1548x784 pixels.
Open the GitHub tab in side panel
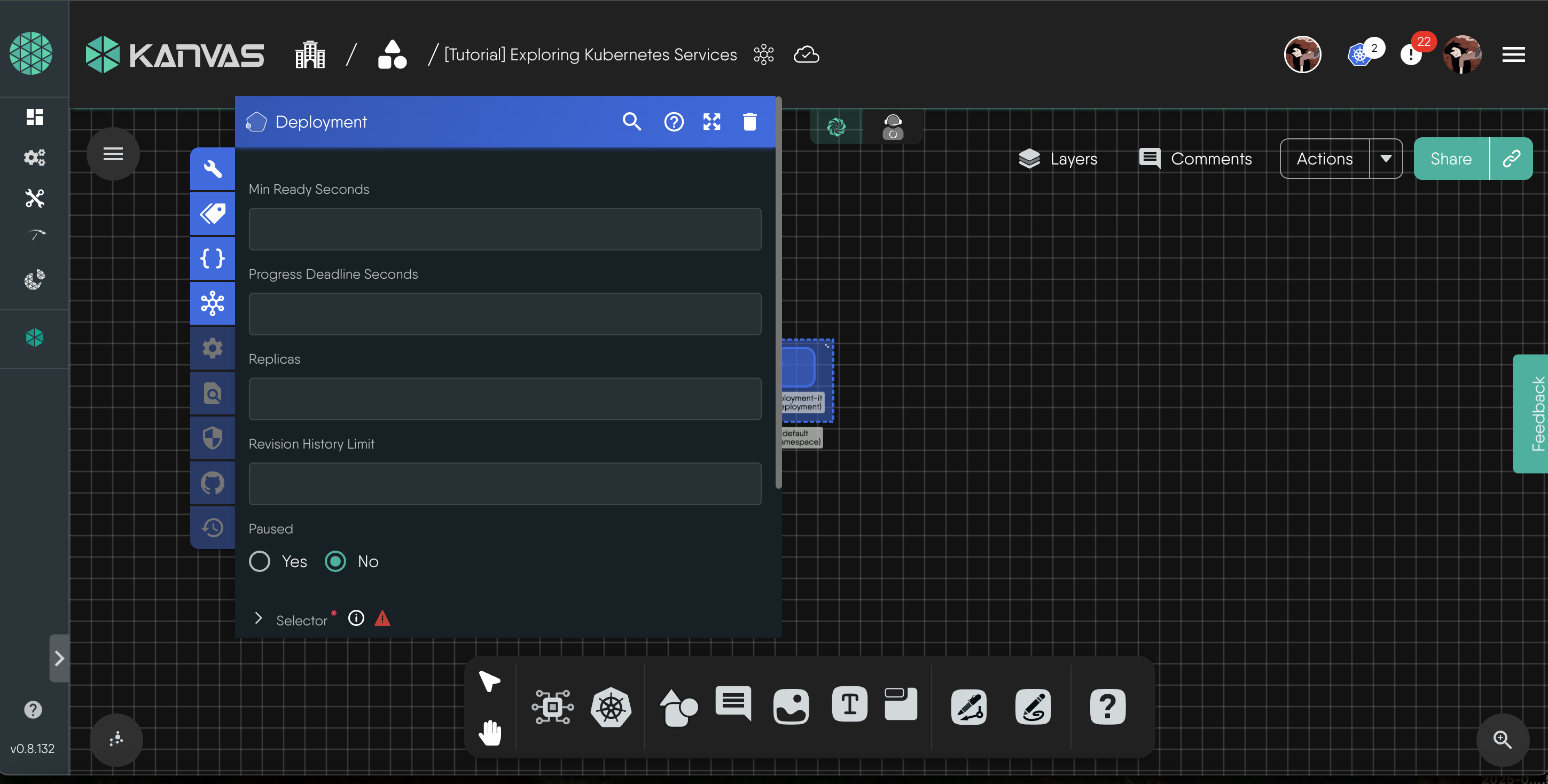click(x=212, y=483)
